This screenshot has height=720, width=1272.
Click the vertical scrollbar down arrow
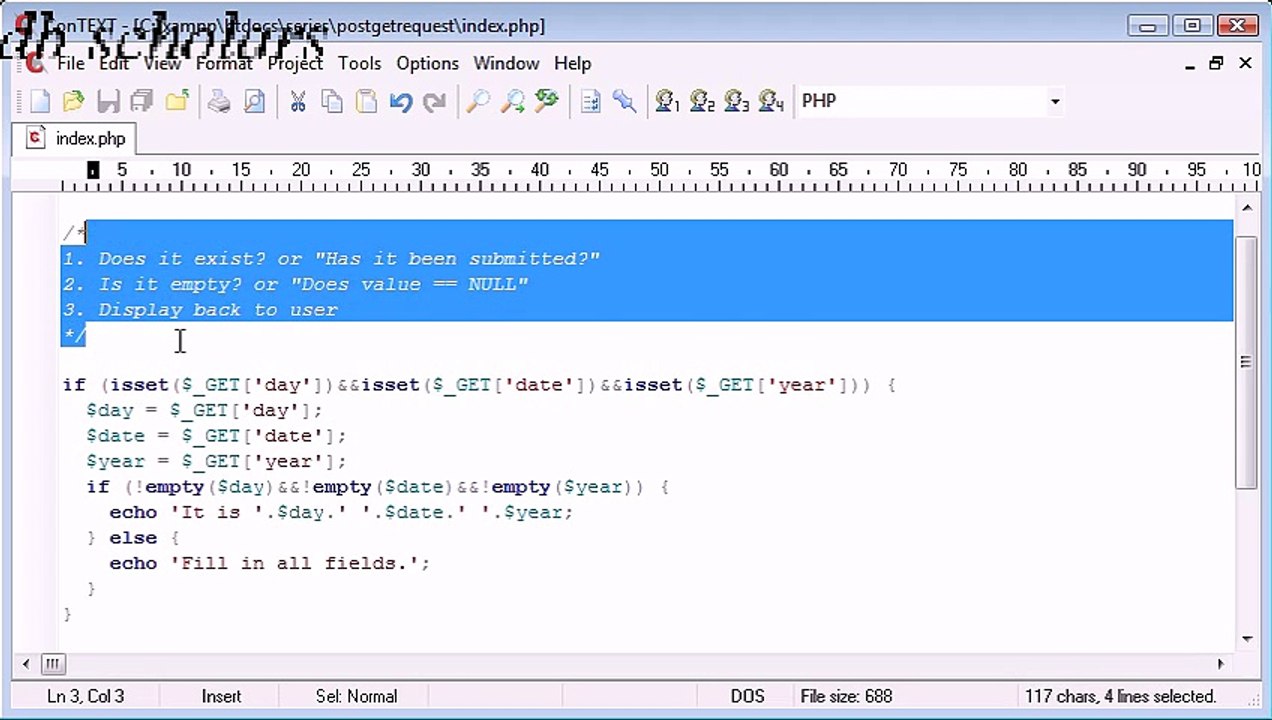point(1246,638)
